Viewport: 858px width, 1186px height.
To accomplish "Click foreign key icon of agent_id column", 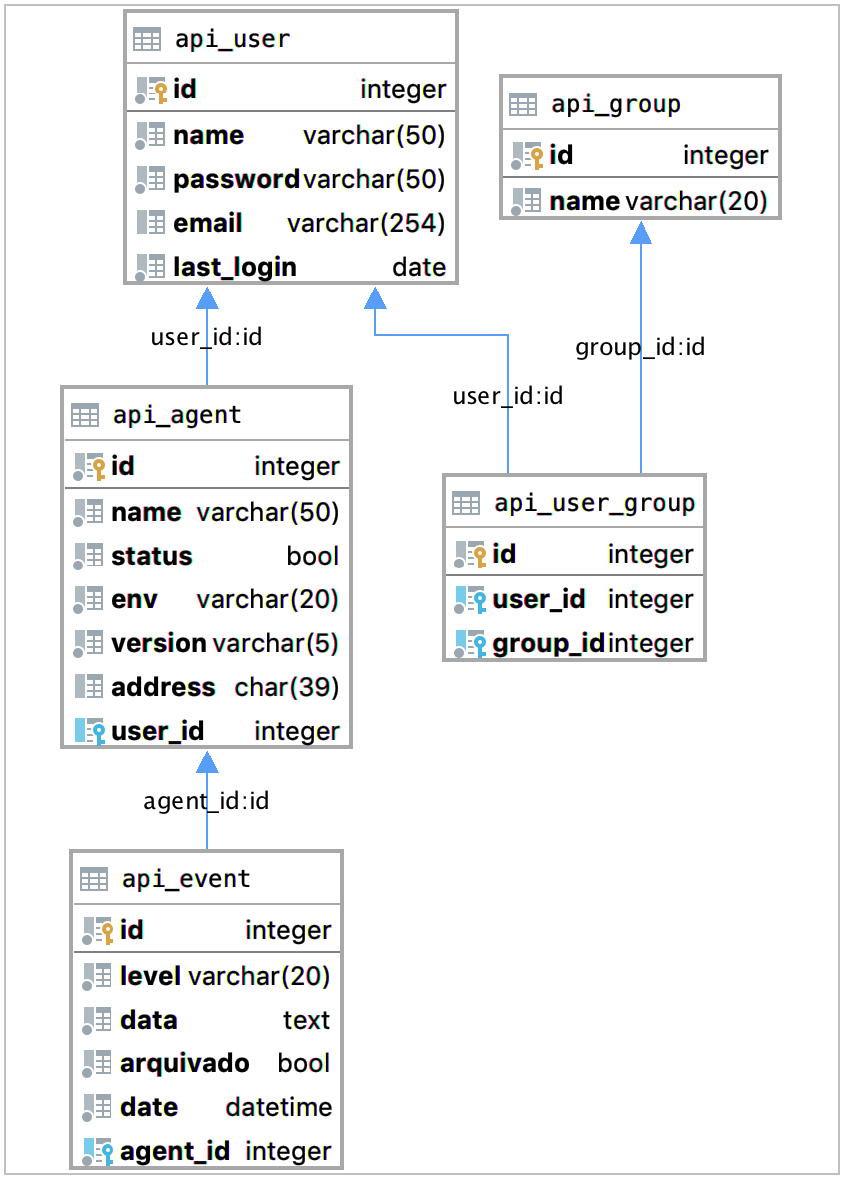I will 97,1151.
